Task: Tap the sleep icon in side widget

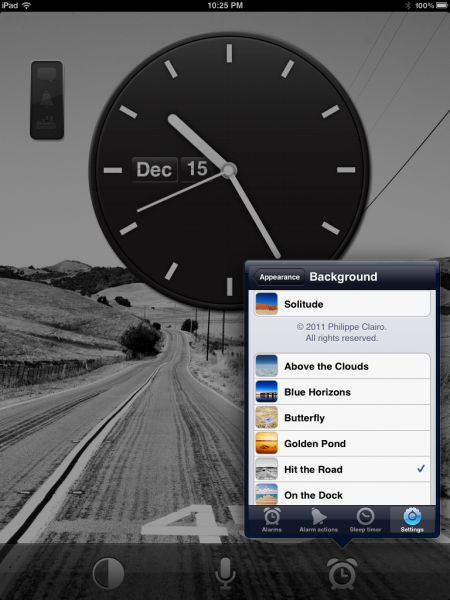Action: click(46, 122)
